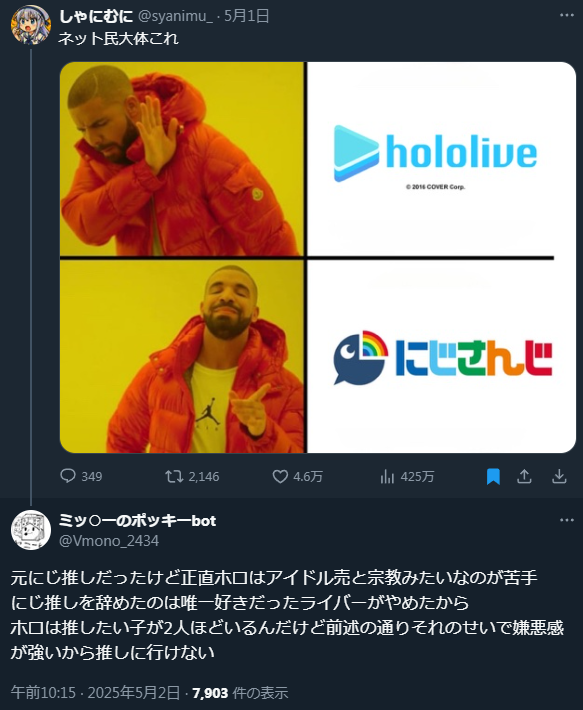The width and height of the screenshot is (583, 710).
Task: Click the ミッ○ーのポッキーbot display name
Action: coord(138,521)
